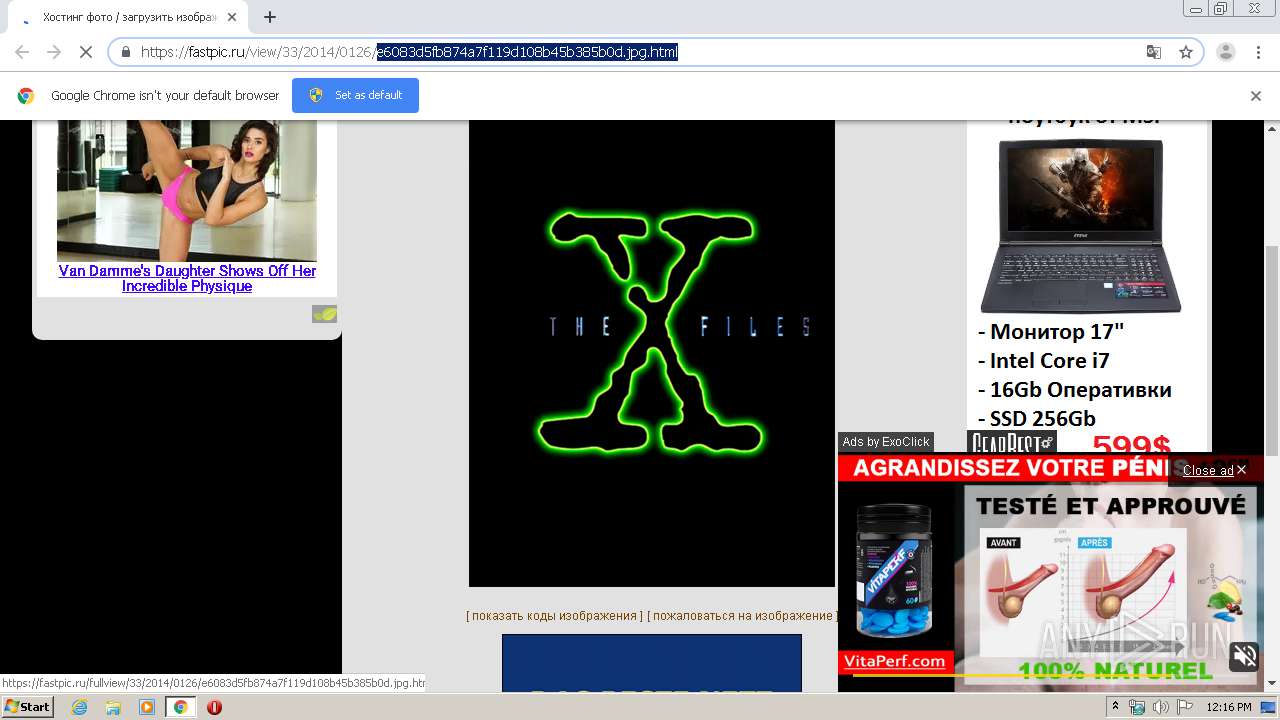The width and height of the screenshot is (1280, 720).
Task: Open Google Translate icon in address bar
Action: [1154, 52]
